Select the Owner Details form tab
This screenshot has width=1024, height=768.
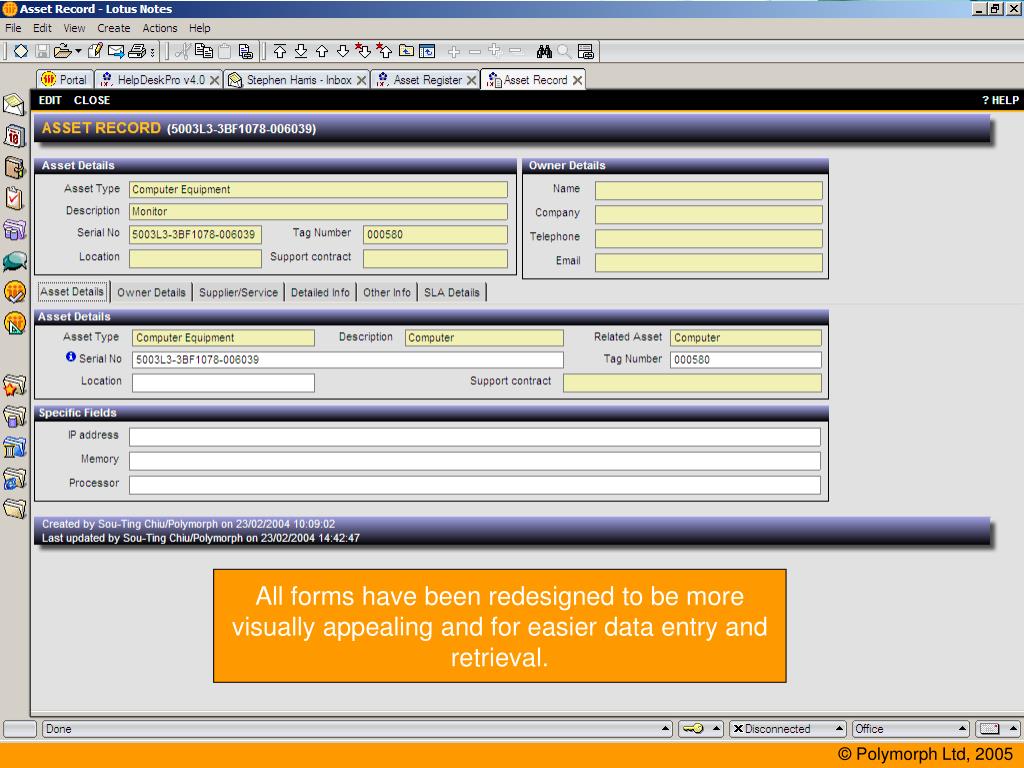152,293
